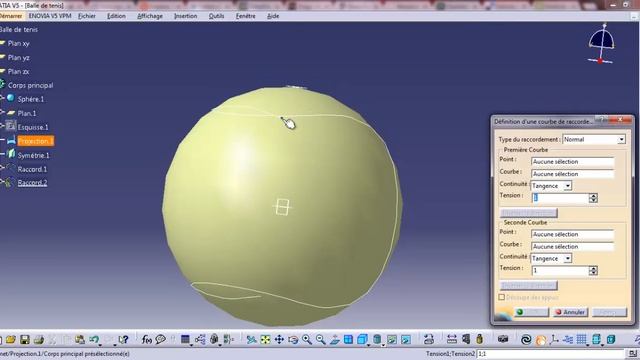Save the document with the floppy disk icon
The width and height of the screenshot is (640, 360).
pos(24,340)
